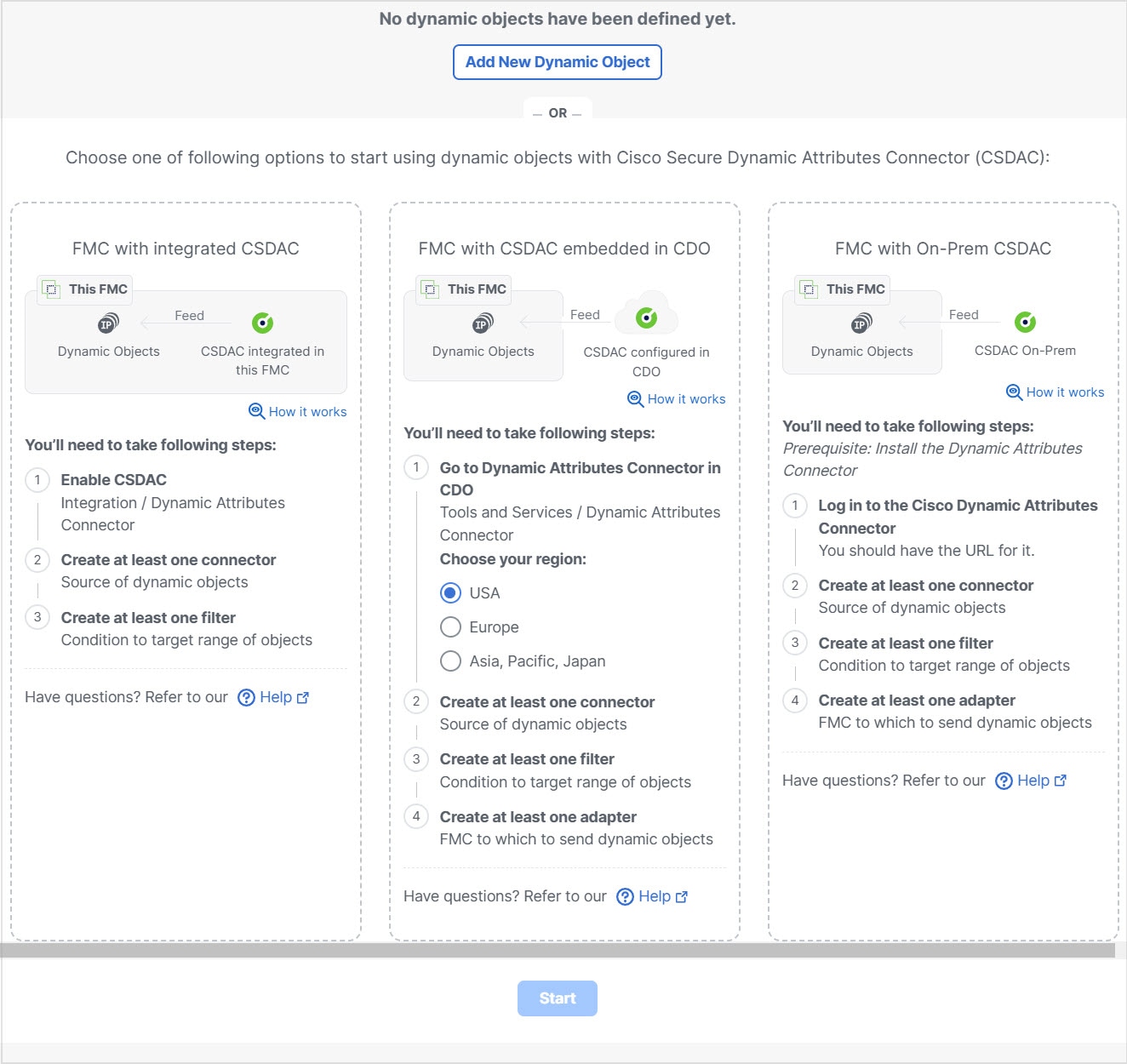Click the external-link icon next to On-Prem Help

pyautogui.click(x=1060, y=780)
